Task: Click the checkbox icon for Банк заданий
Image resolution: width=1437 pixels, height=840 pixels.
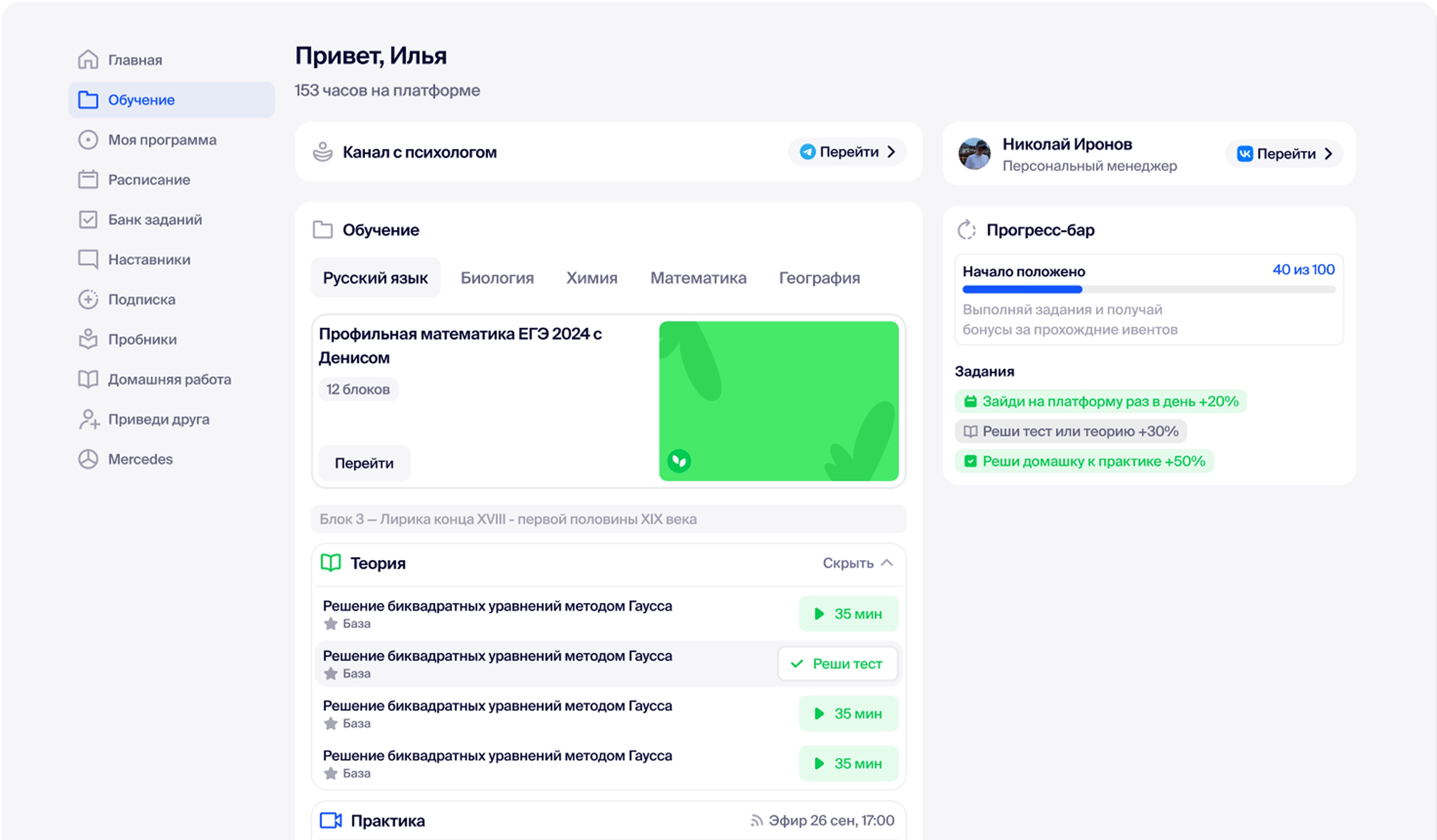Action: [88, 220]
